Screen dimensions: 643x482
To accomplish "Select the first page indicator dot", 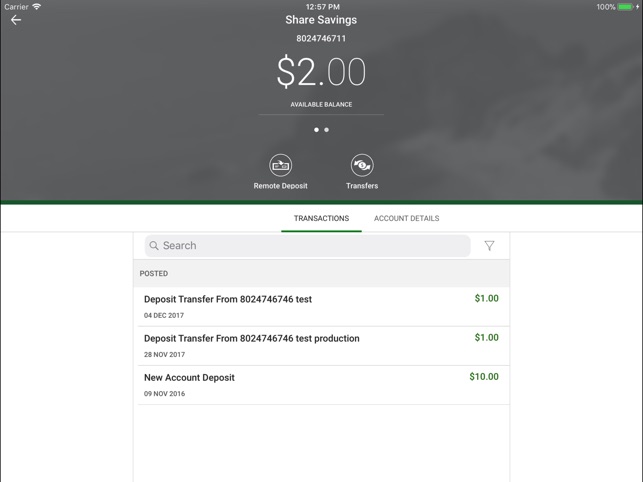I will click(x=316, y=130).
